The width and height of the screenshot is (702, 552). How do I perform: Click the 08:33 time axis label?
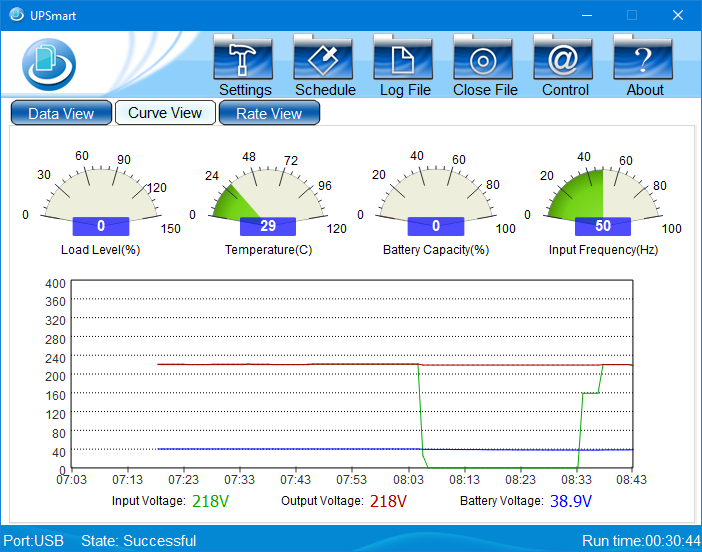[577, 480]
